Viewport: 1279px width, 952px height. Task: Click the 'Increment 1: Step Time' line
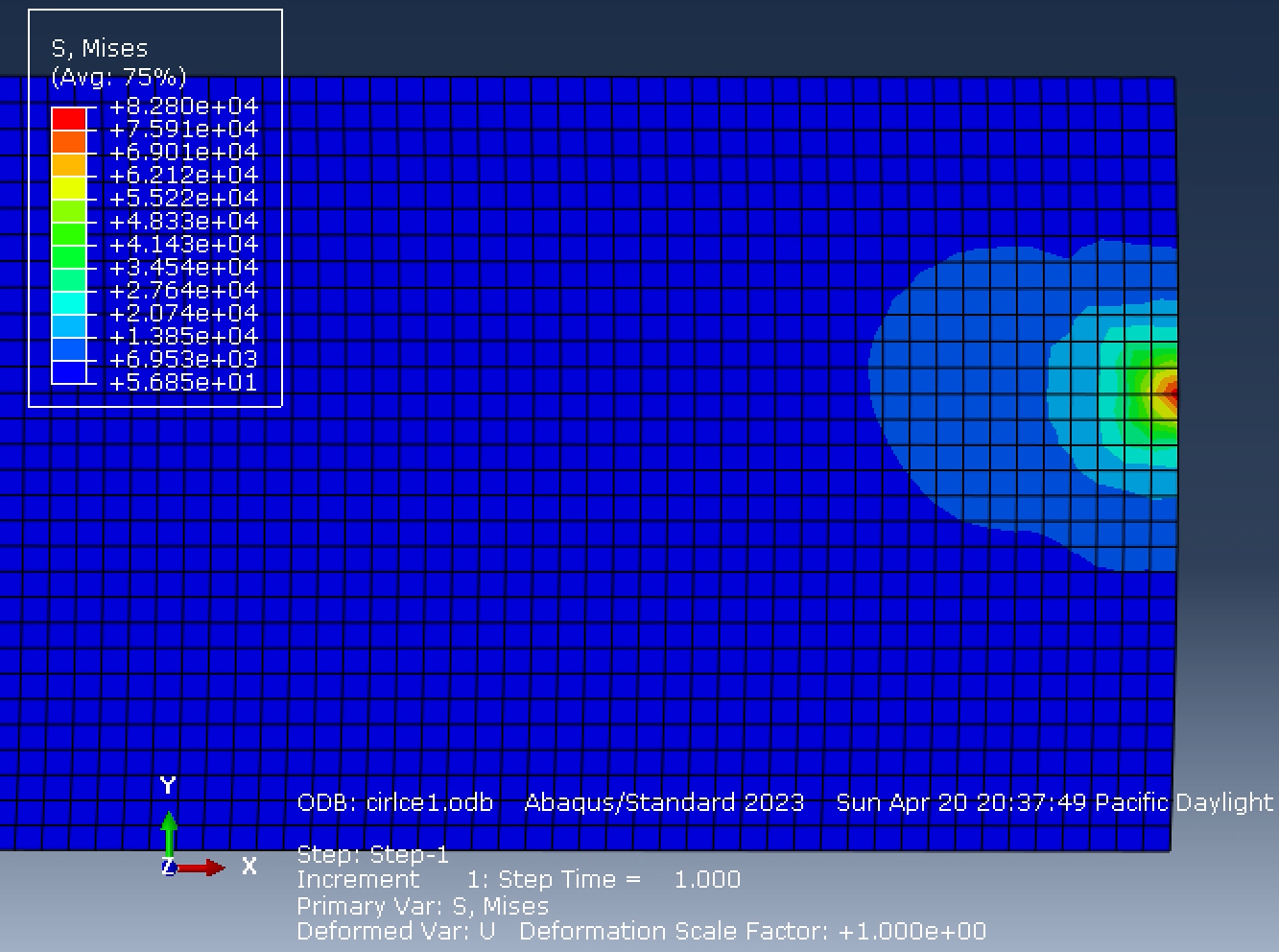tap(518, 880)
